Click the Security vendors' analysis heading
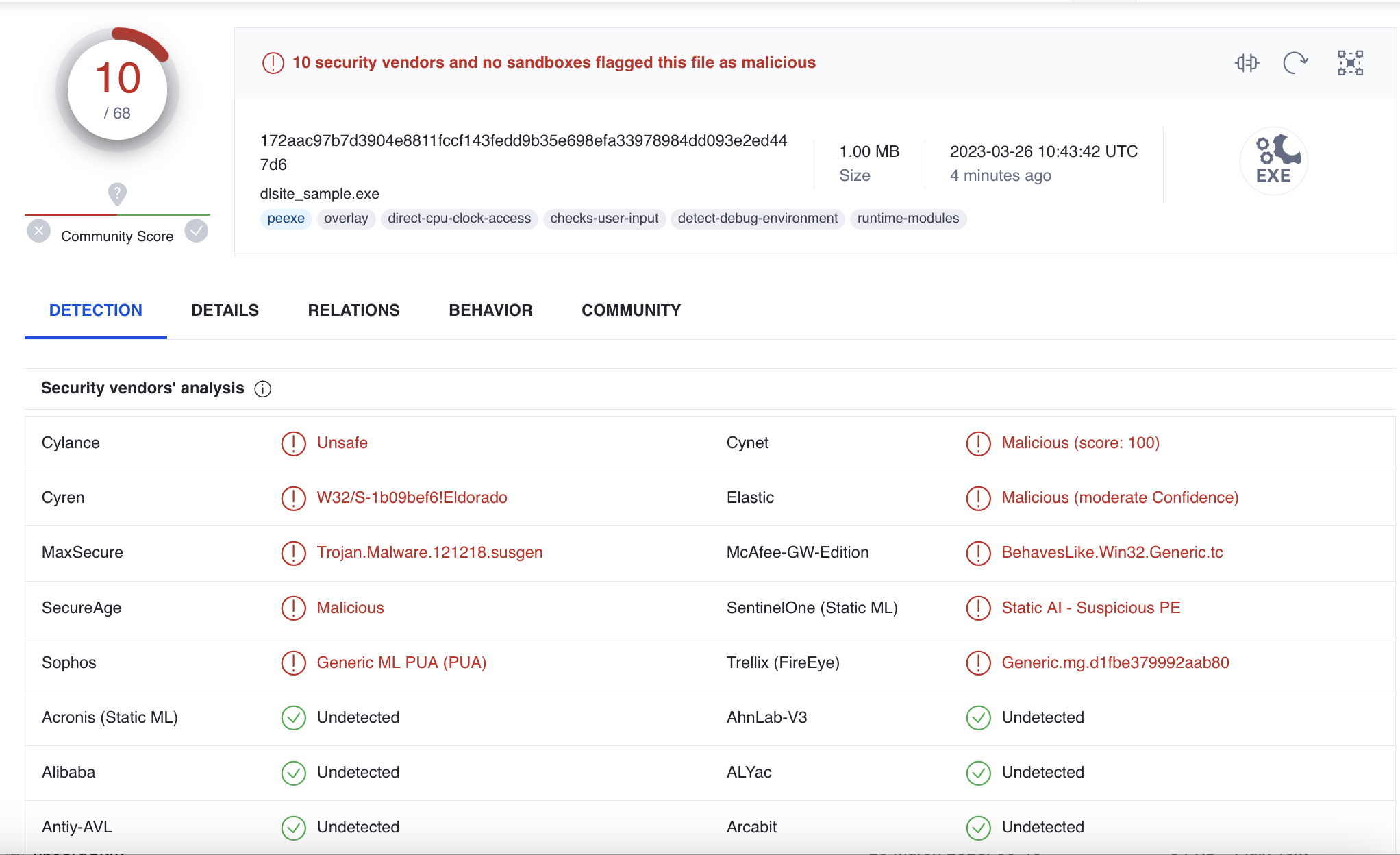Image resolution: width=1400 pixels, height=855 pixels. 142,388
